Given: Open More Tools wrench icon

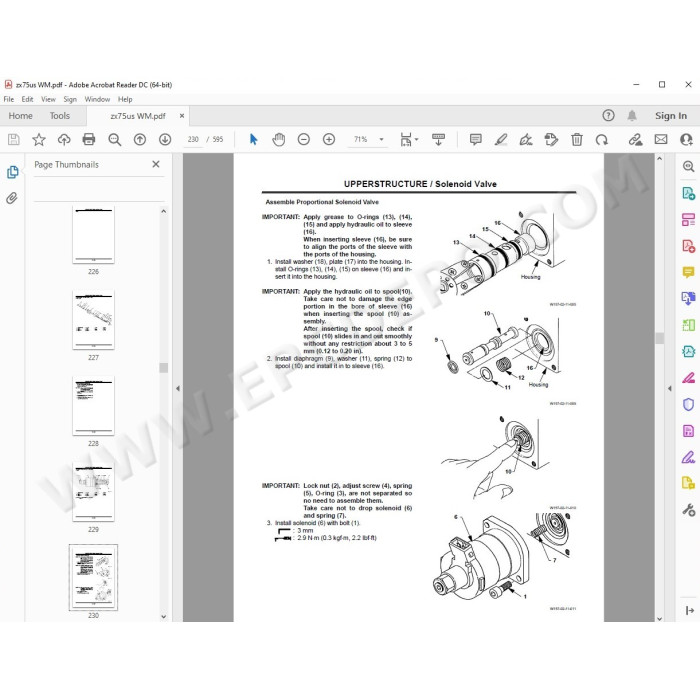Looking at the screenshot, I should click(688, 510).
